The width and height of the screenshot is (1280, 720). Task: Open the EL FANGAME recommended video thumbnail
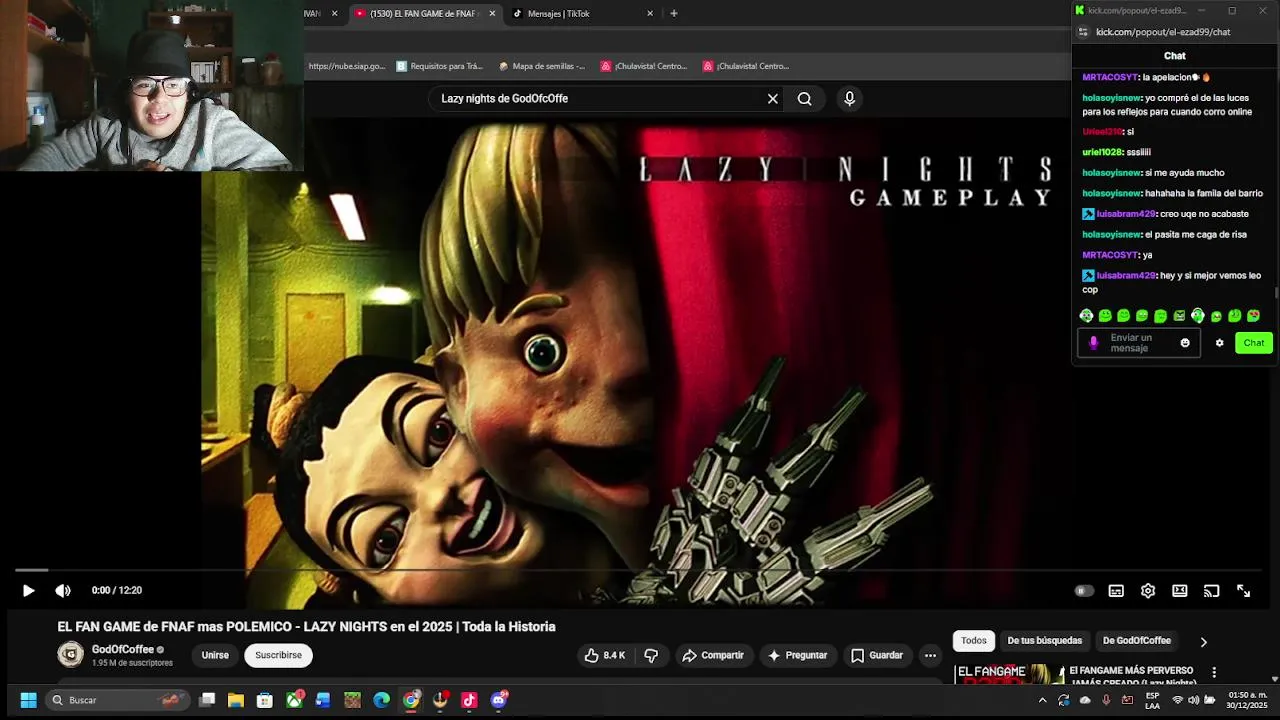click(1009, 674)
